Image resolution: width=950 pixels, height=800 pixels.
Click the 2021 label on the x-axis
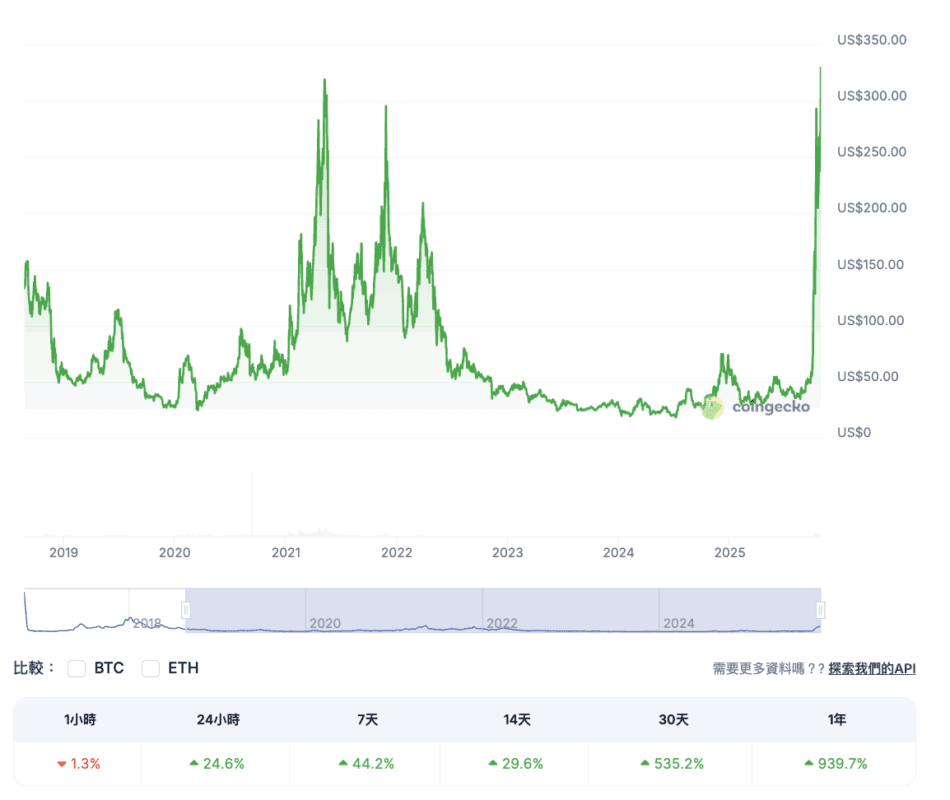point(286,552)
